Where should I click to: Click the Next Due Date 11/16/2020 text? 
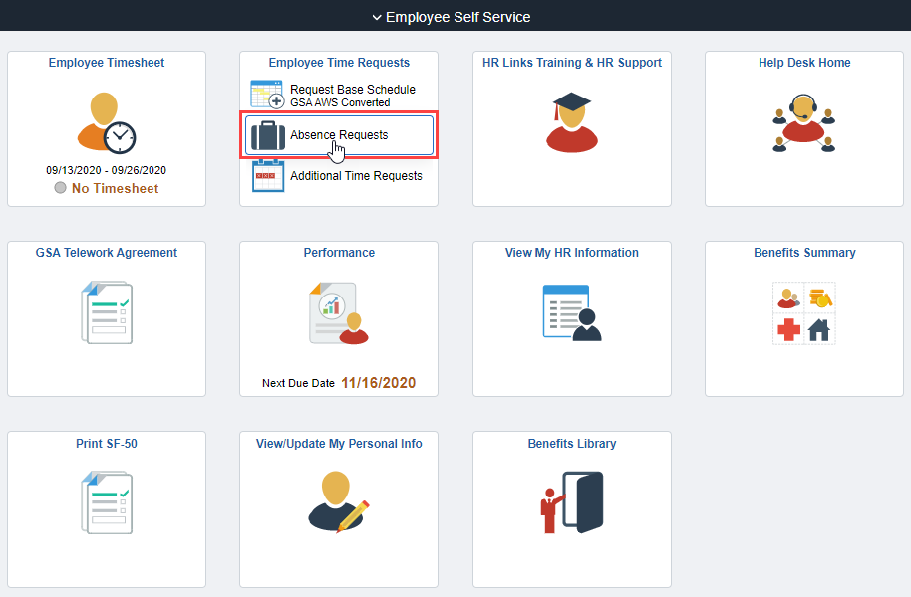338,382
